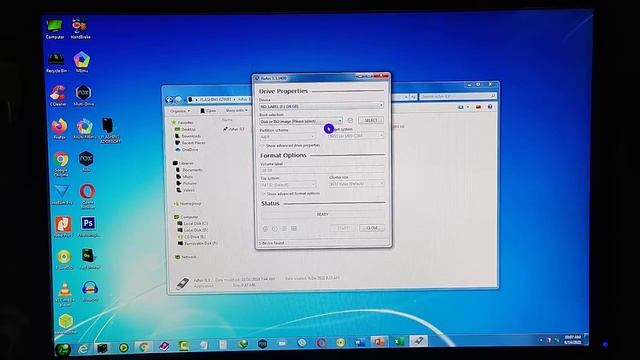Click the Computer desktop icon
The height and width of the screenshot is (360, 640).
55,29
